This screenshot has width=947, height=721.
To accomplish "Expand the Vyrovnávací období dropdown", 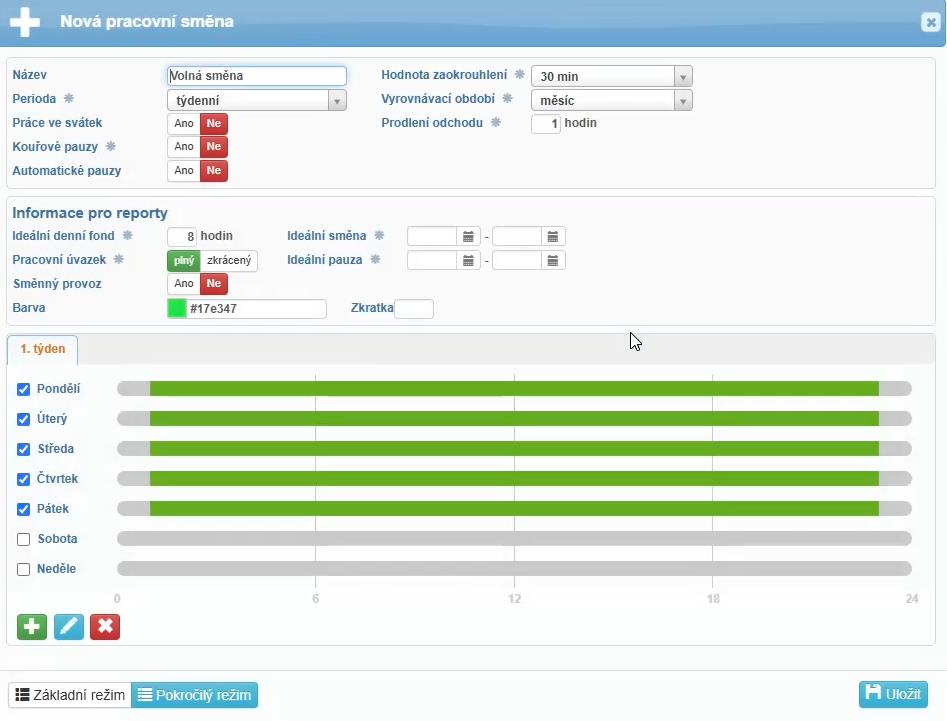I will (683, 101).
